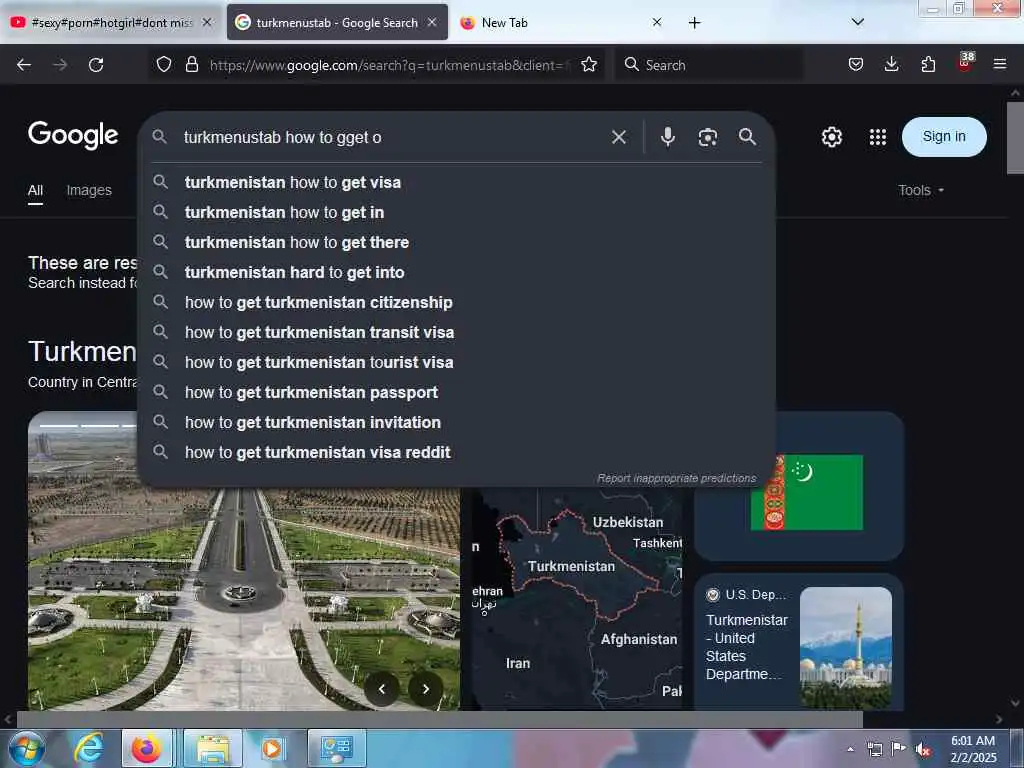Bookmark this page with the star icon
The image size is (1024, 768).
point(589,64)
